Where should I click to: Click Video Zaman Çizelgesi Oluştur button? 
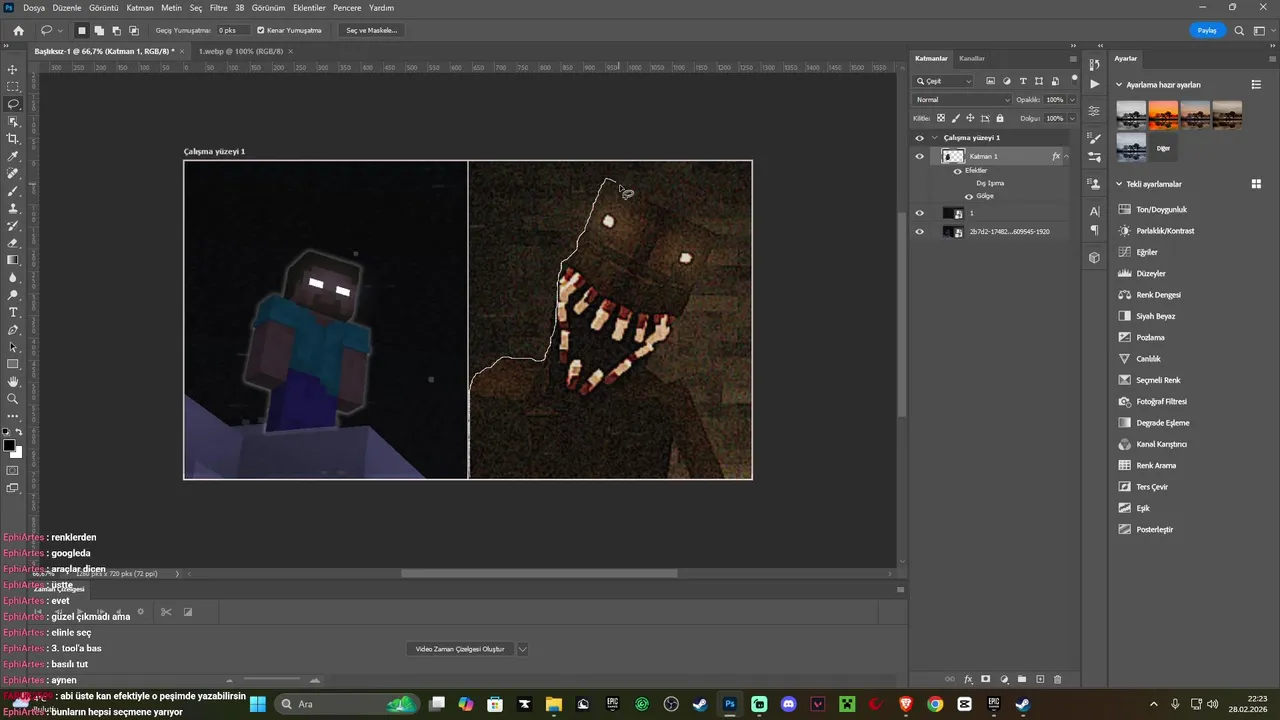(460, 649)
